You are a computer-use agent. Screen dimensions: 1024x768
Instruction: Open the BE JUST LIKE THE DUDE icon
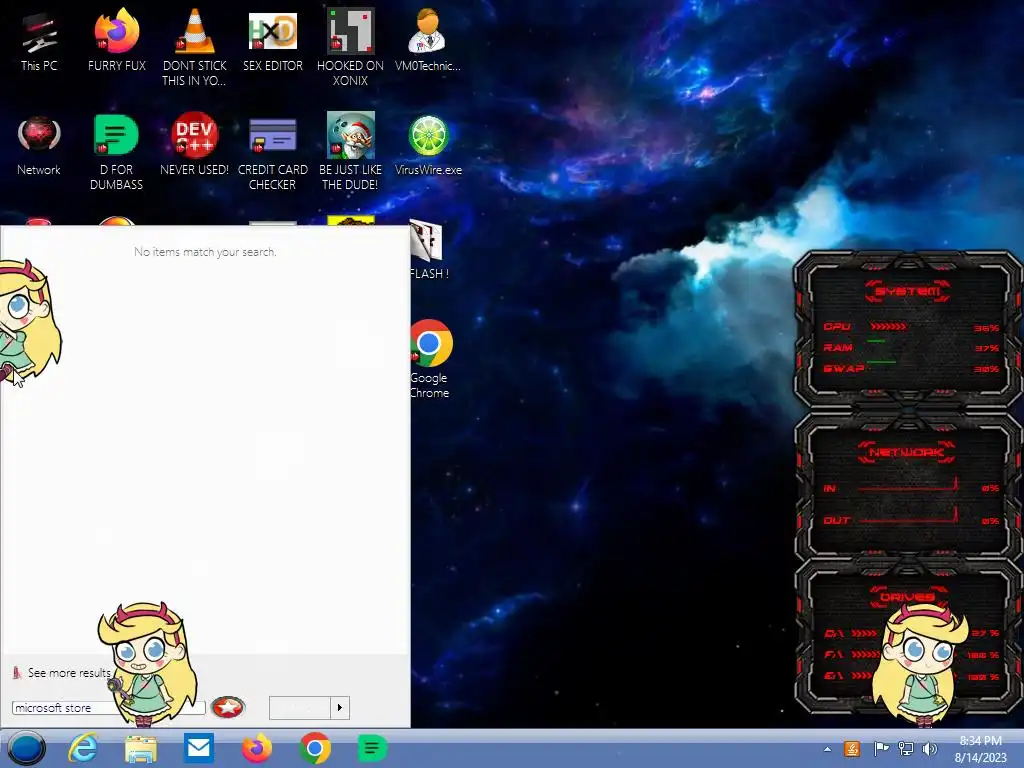pos(350,152)
